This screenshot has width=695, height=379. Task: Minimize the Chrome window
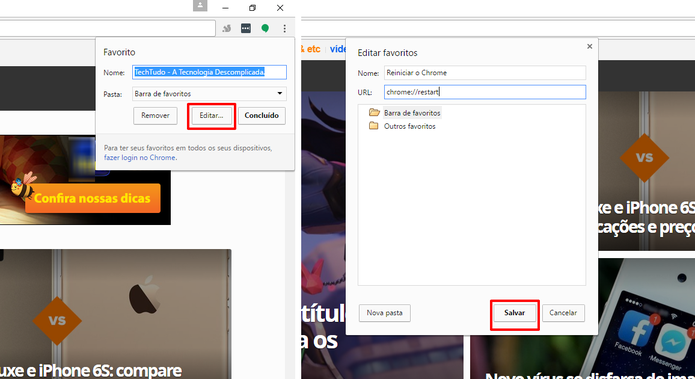point(225,8)
